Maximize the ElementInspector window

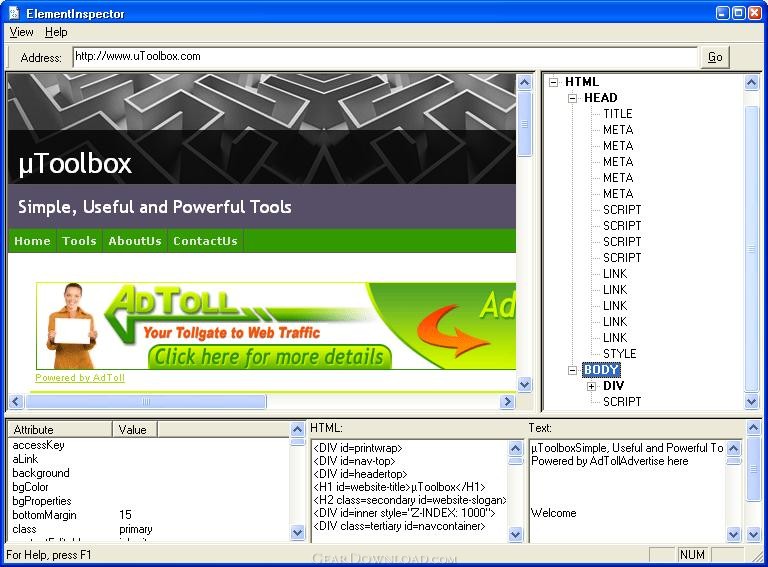pos(739,13)
